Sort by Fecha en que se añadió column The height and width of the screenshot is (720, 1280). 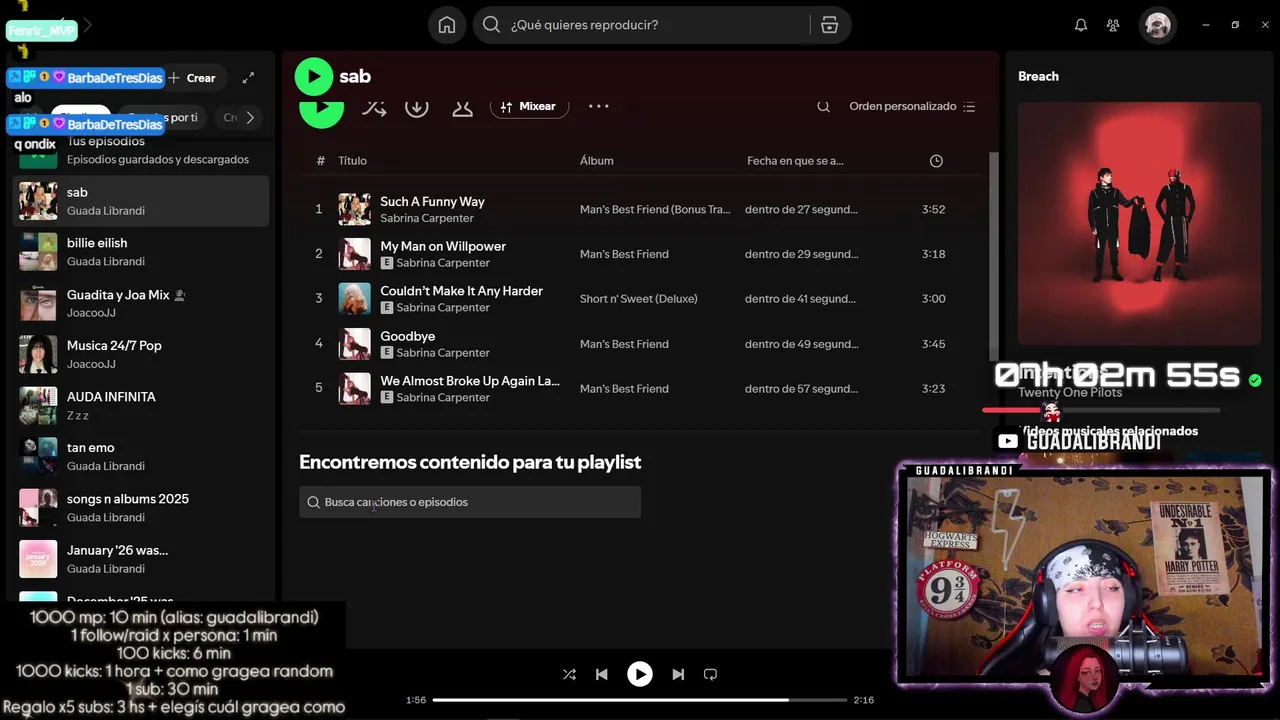tap(795, 161)
